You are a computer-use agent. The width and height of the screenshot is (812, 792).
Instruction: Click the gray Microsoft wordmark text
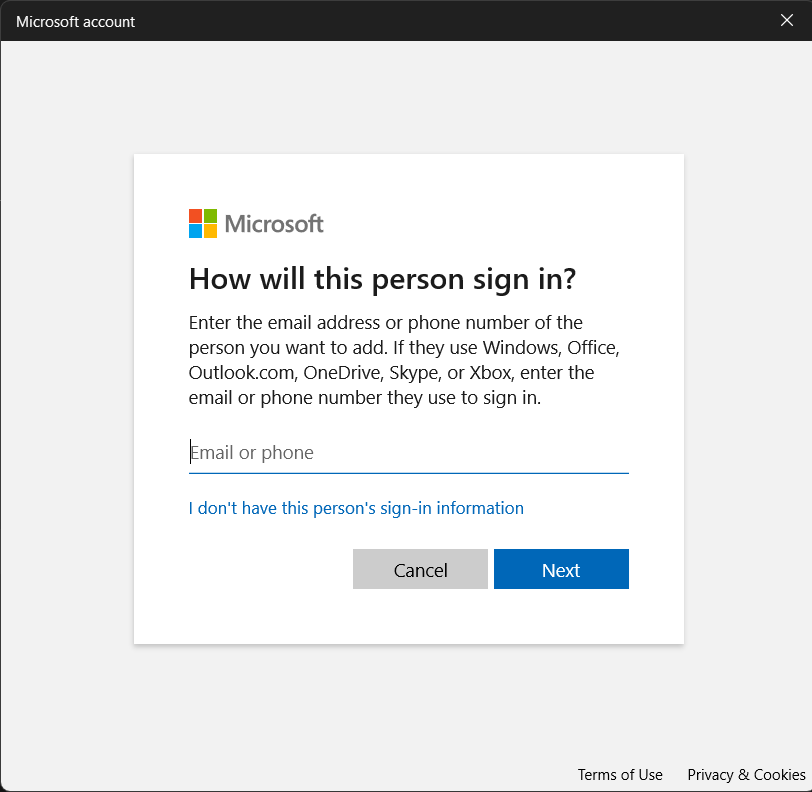274,224
